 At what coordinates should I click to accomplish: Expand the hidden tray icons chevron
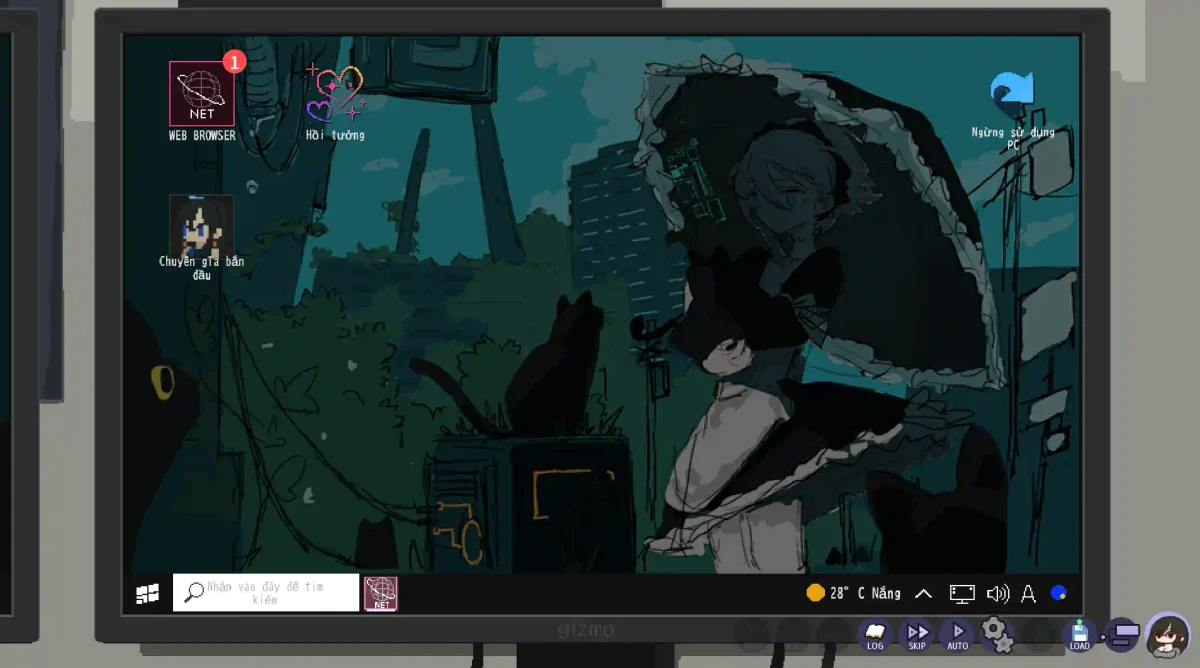(x=924, y=594)
